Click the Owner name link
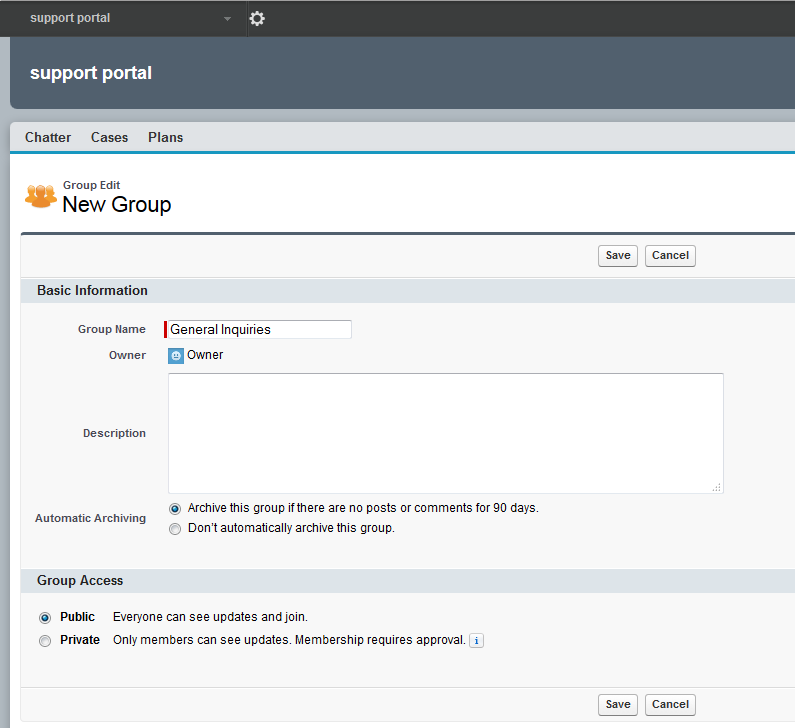 point(205,355)
